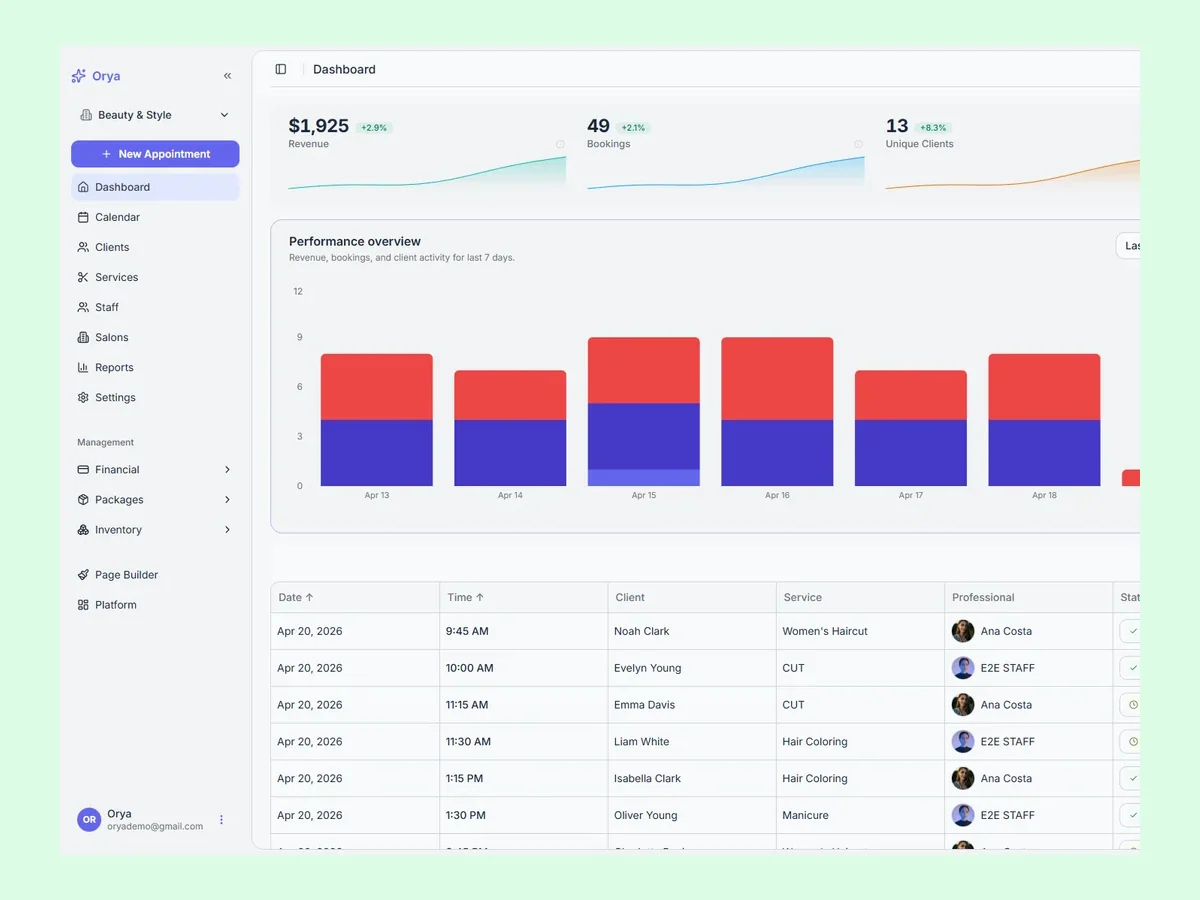1200x900 pixels.
Task: Click status clock icon in Emma Davis row
Action: pos(1133,705)
